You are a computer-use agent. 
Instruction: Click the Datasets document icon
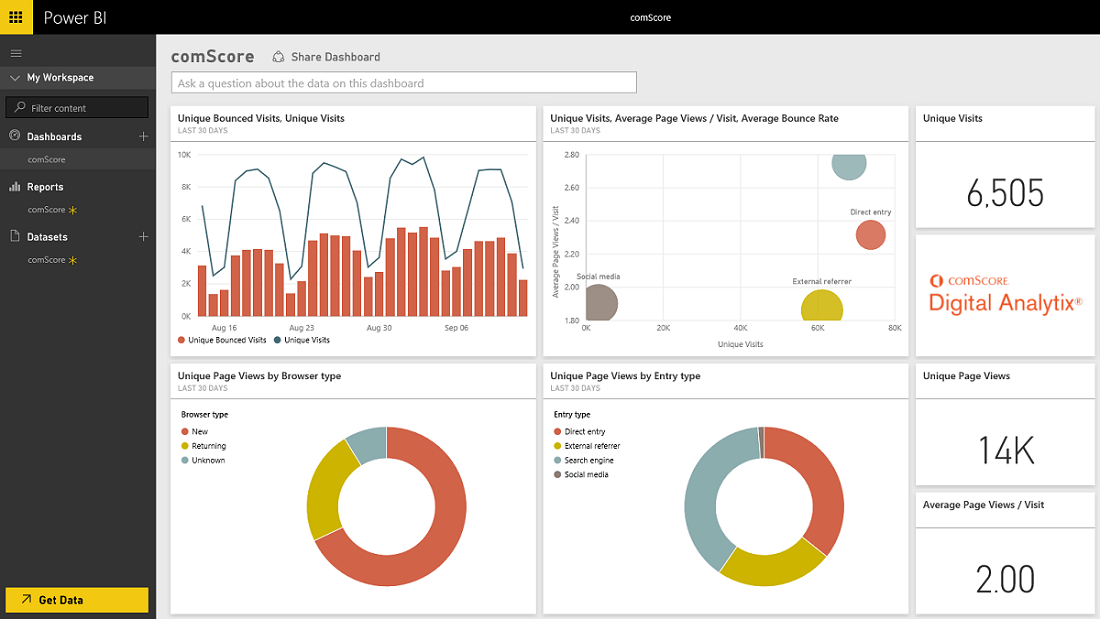[15, 236]
